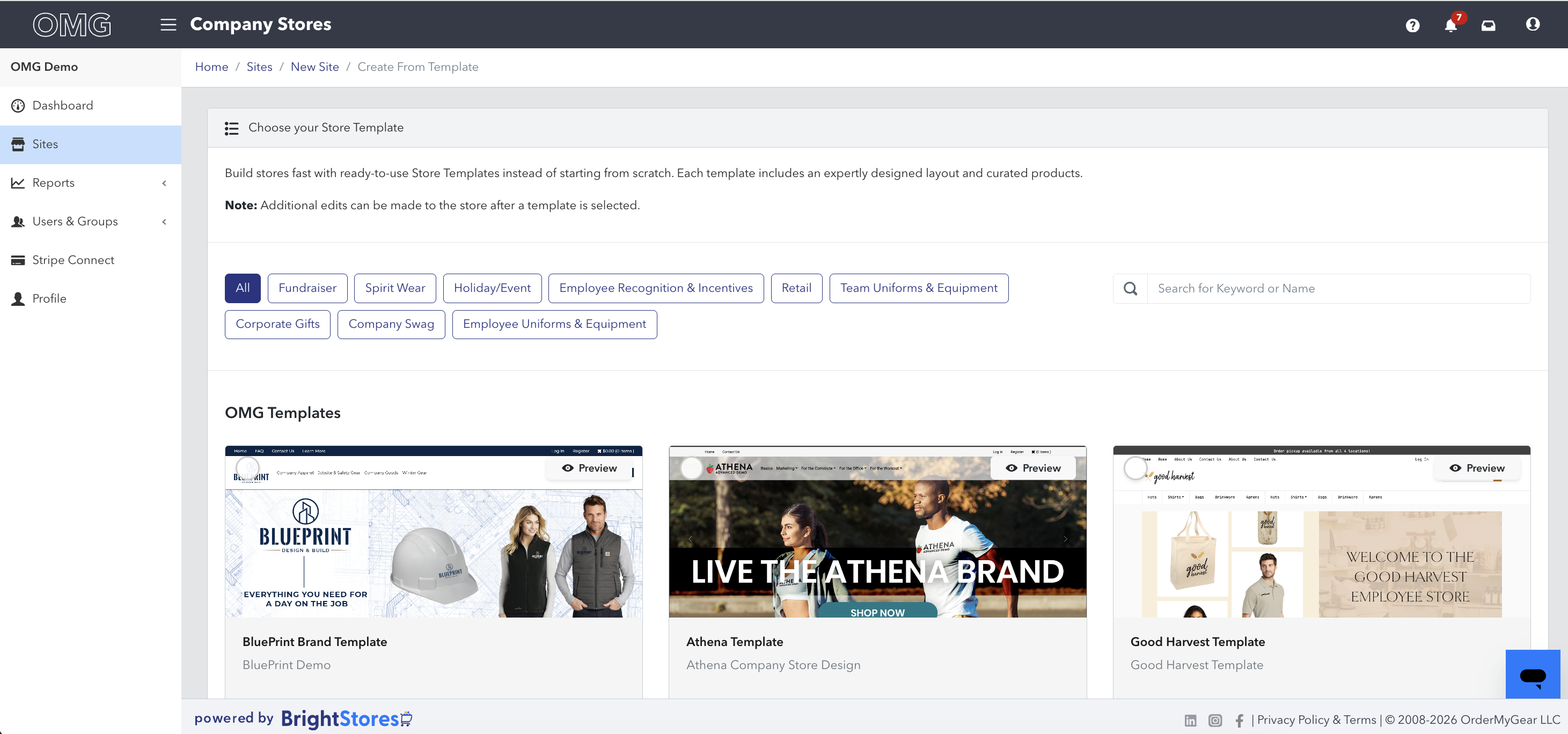The image size is (1568, 734).
Task: Select the BluePrint template radio circle
Action: [x=248, y=468]
